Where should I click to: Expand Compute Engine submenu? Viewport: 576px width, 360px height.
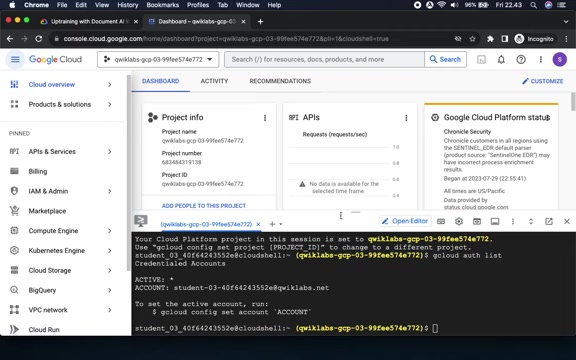tap(109, 231)
